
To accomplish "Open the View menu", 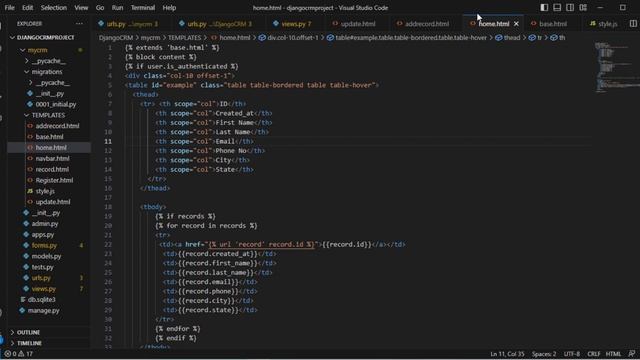I will [x=81, y=7].
